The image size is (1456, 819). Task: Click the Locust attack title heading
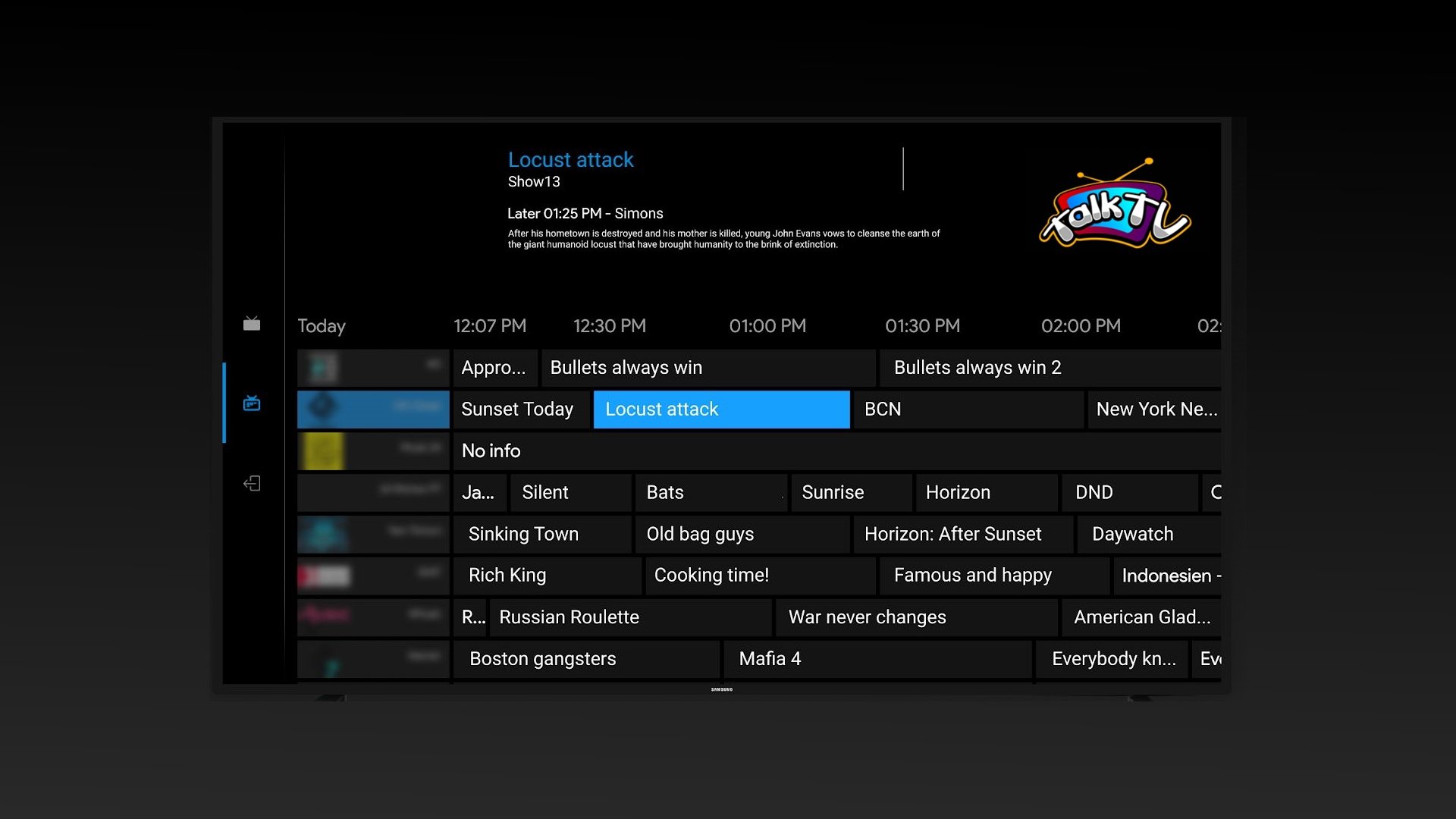pos(570,160)
